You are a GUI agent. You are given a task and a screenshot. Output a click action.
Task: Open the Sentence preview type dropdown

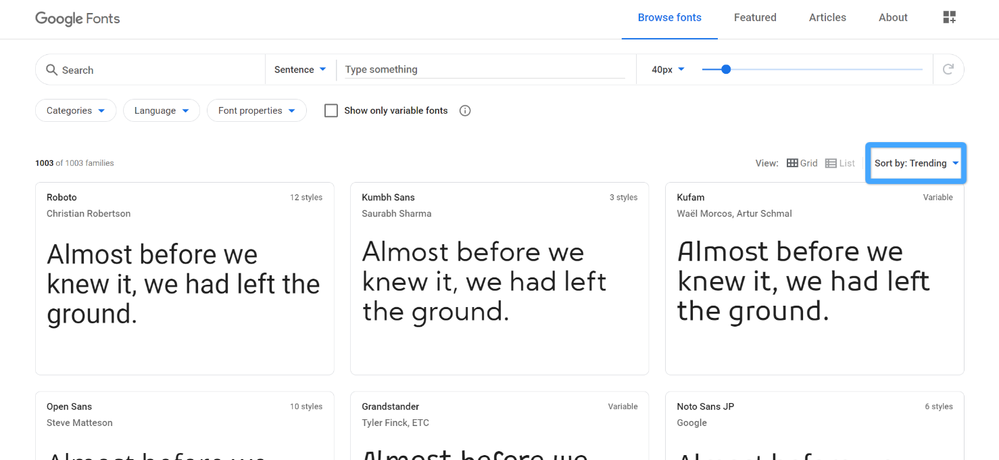(300, 70)
